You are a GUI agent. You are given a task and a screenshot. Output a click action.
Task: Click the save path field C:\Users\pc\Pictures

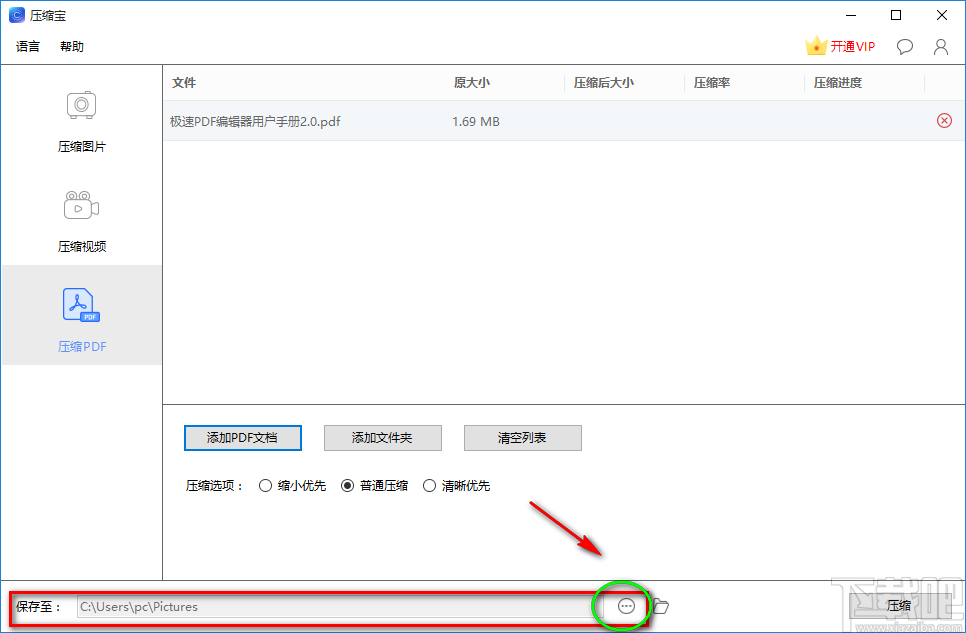click(x=339, y=606)
